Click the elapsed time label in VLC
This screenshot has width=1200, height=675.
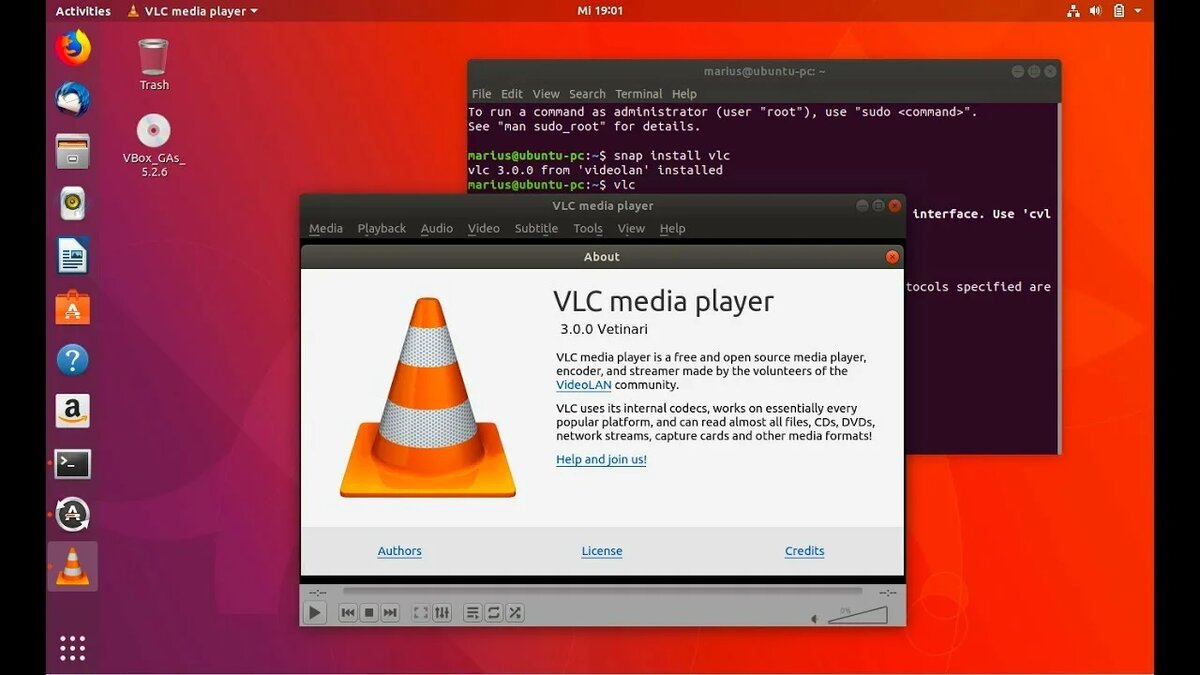tap(317, 592)
